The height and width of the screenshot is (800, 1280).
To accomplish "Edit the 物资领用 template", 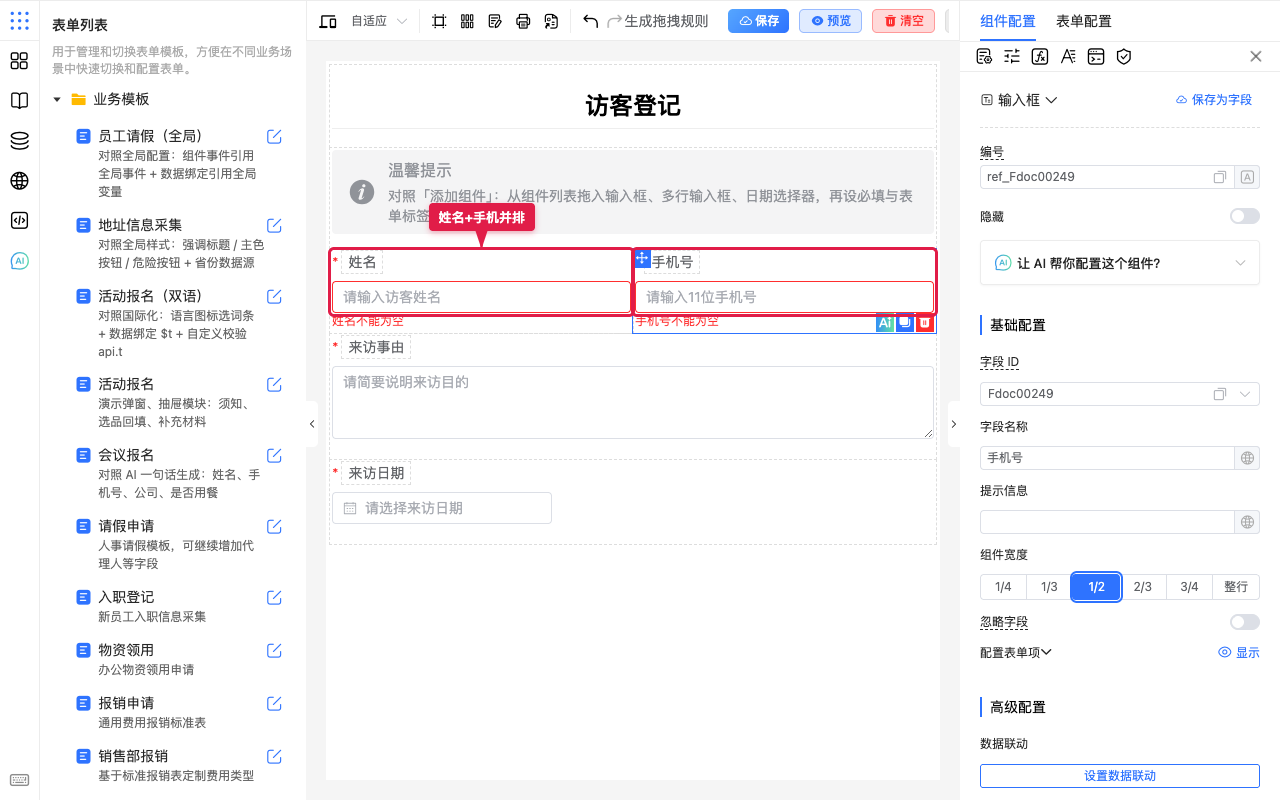I will pos(274,650).
